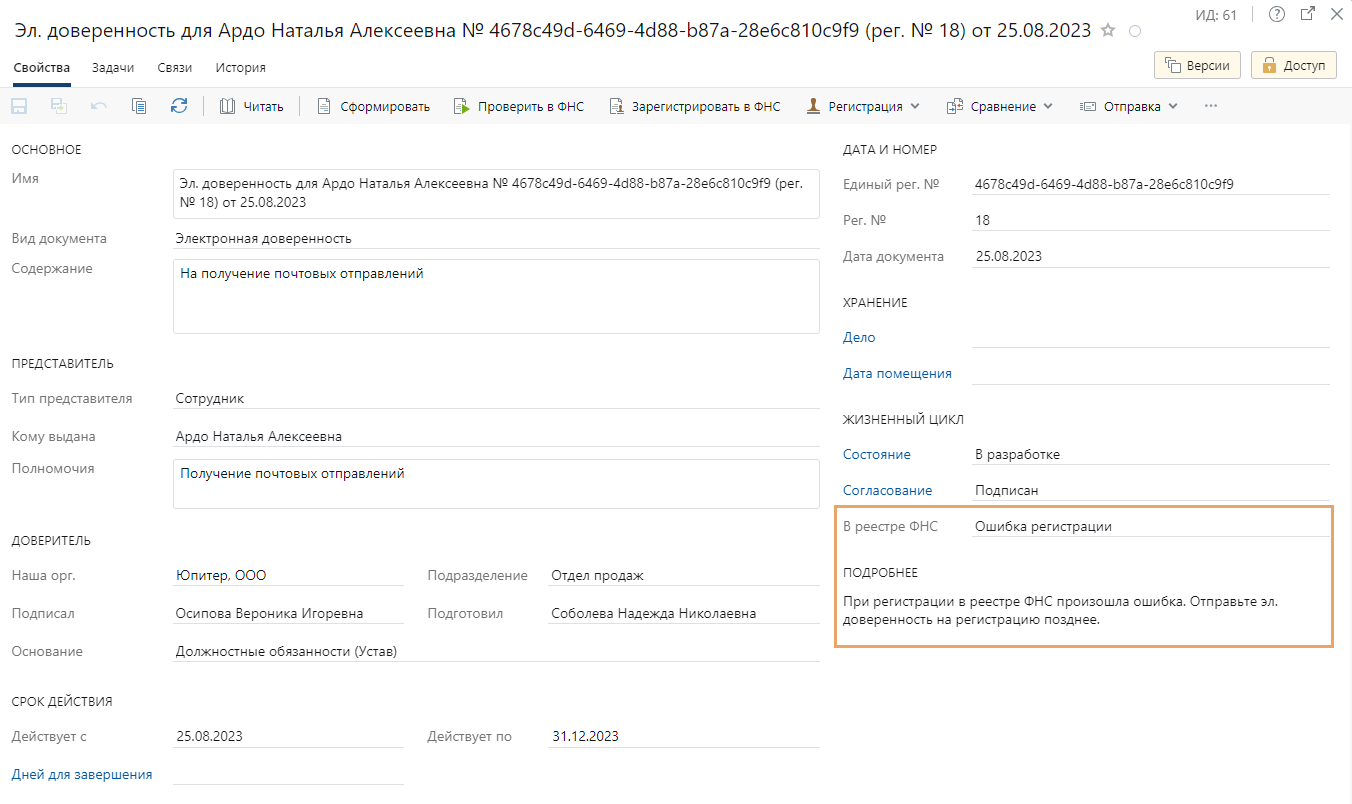Expand the Отправка dropdown menu
Screen dimensions: 1352x804
point(1130,106)
